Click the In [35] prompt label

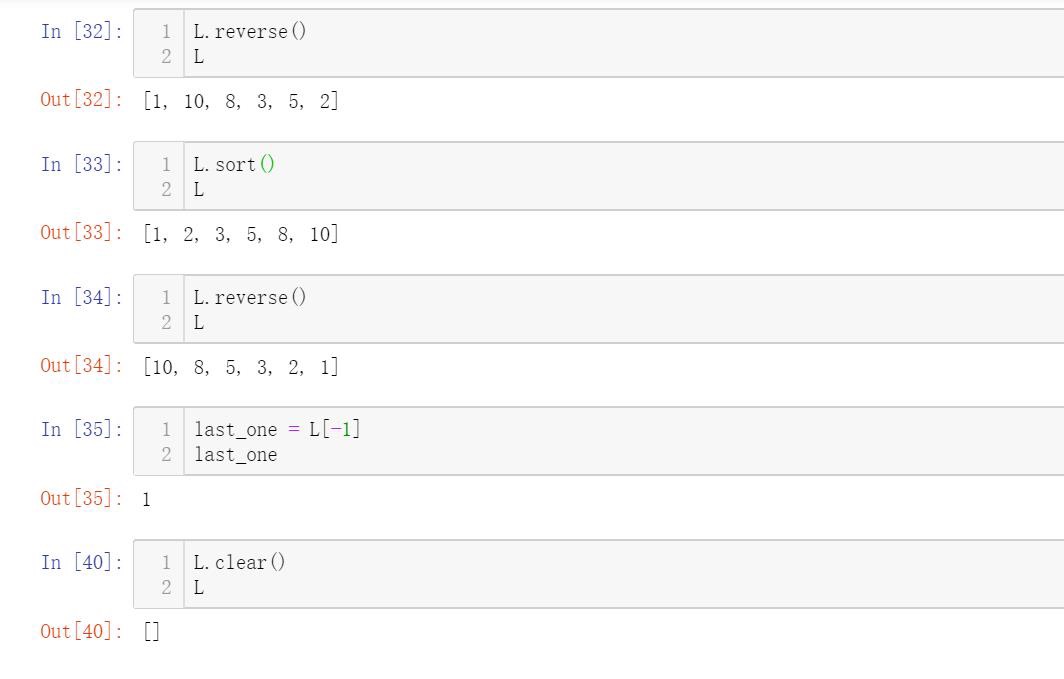(81, 429)
